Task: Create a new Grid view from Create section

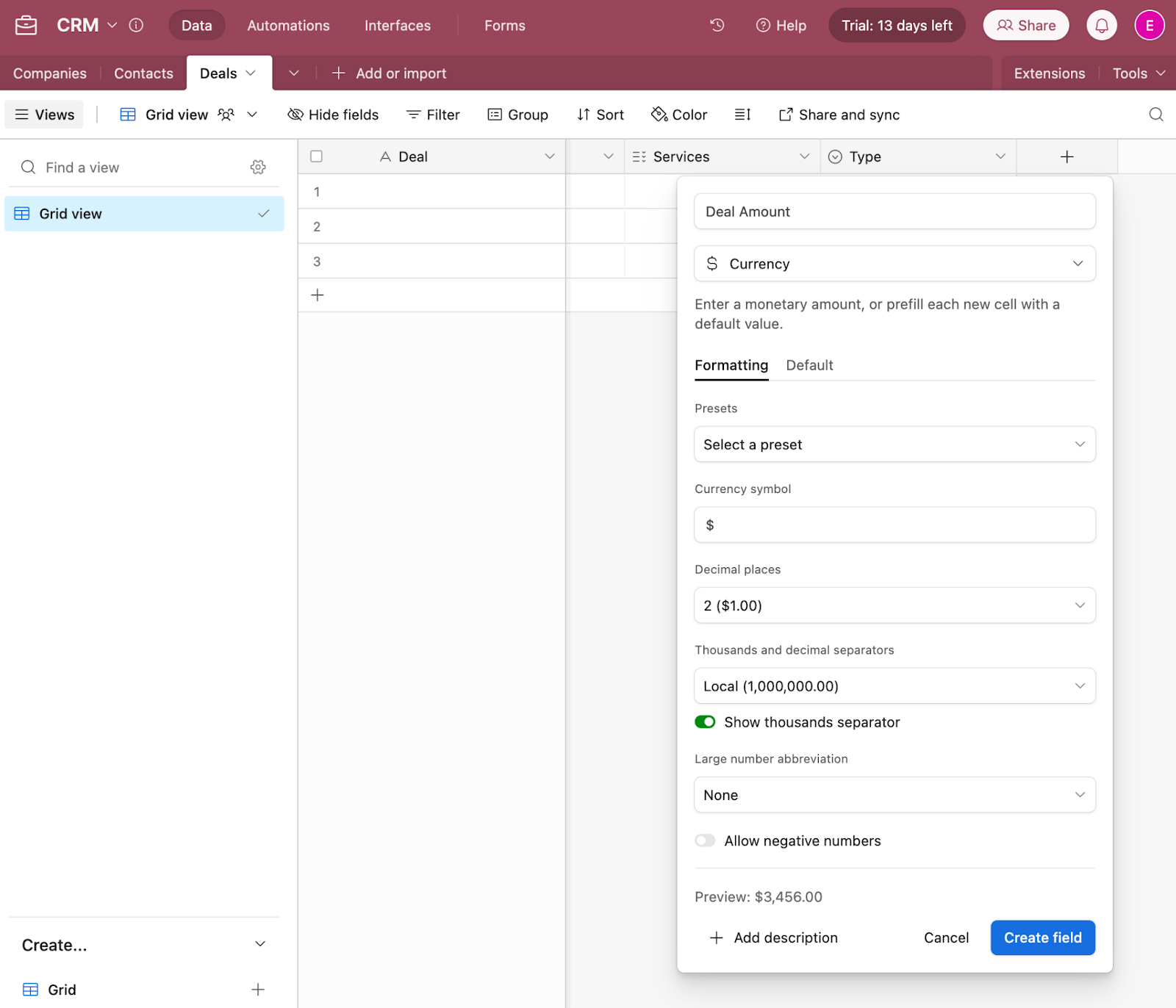Action: click(x=143, y=990)
